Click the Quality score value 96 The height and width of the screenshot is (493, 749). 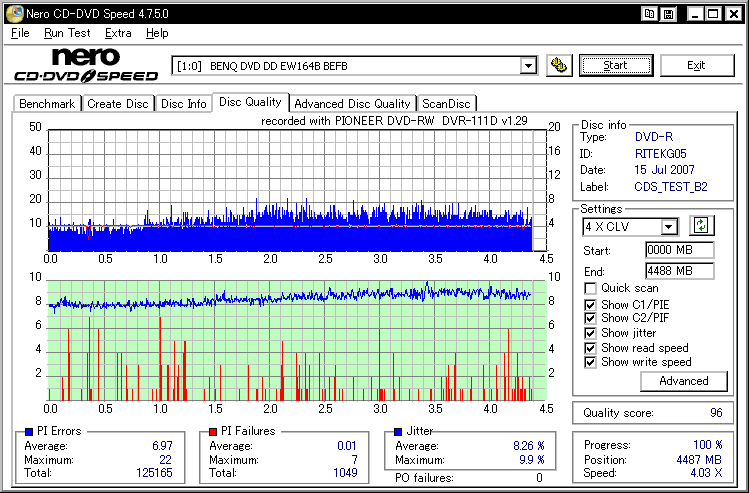coord(716,413)
